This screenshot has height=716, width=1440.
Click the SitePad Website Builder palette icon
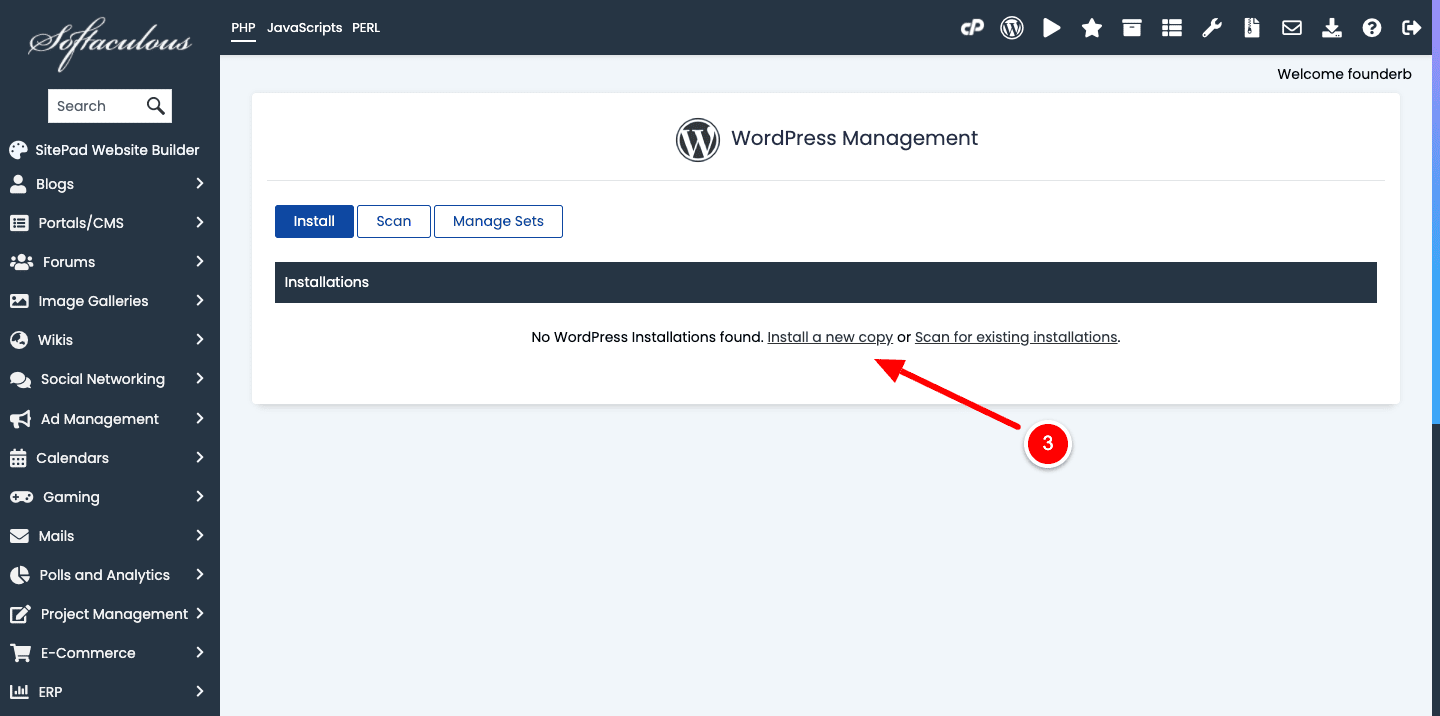[18, 150]
